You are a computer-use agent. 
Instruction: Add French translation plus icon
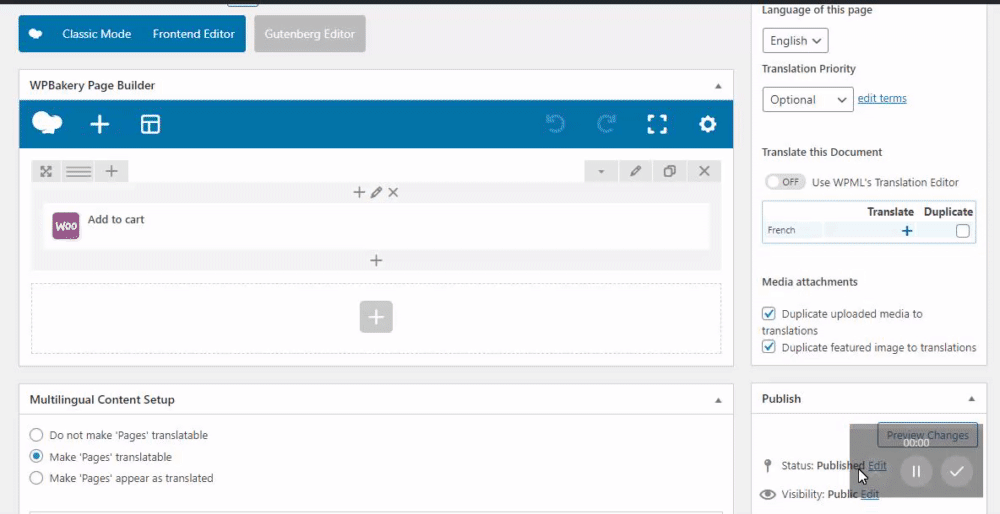coord(907,231)
